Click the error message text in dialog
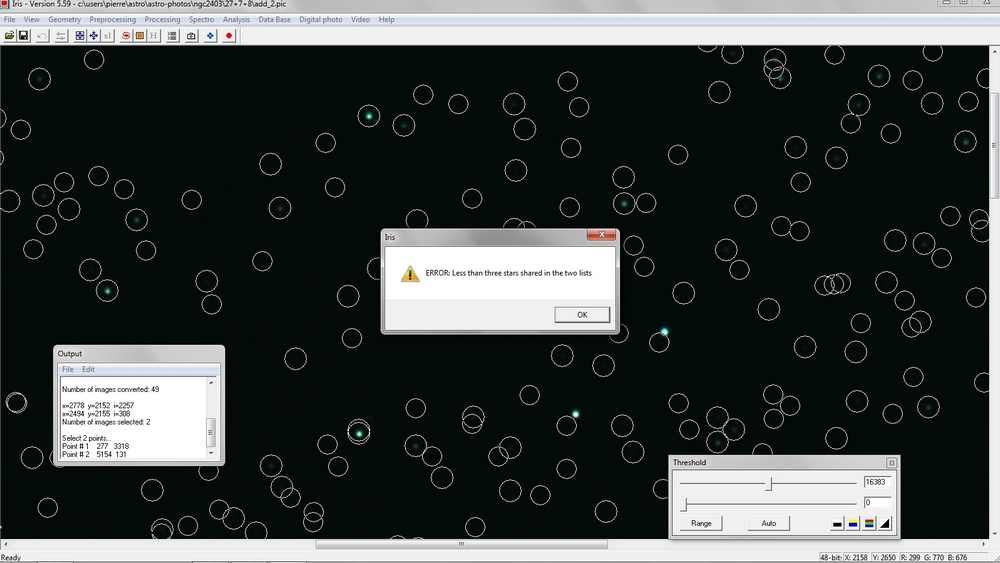1000x563 pixels. pyautogui.click(x=508, y=273)
